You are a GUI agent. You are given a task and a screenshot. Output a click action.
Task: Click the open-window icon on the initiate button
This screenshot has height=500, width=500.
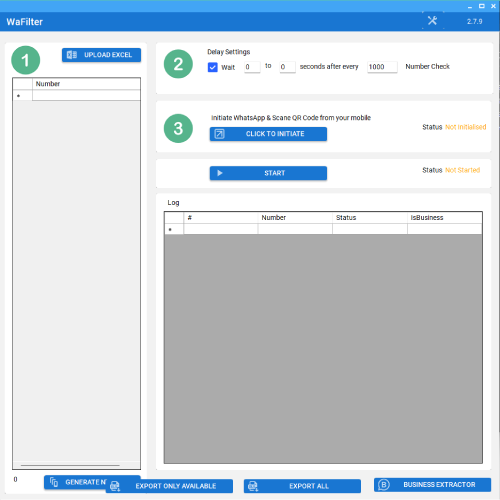click(x=219, y=134)
